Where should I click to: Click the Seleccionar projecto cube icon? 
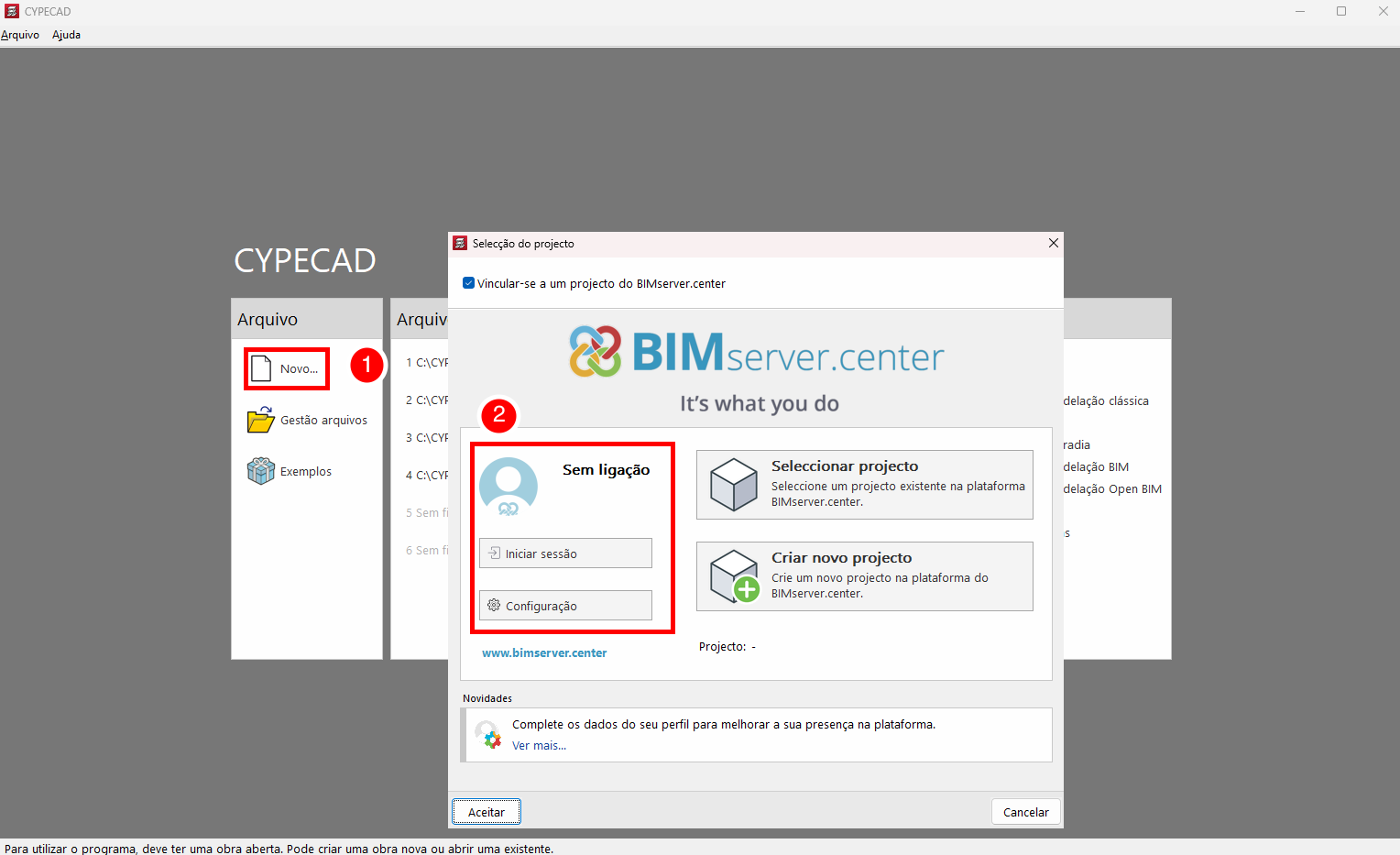(x=734, y=485)
